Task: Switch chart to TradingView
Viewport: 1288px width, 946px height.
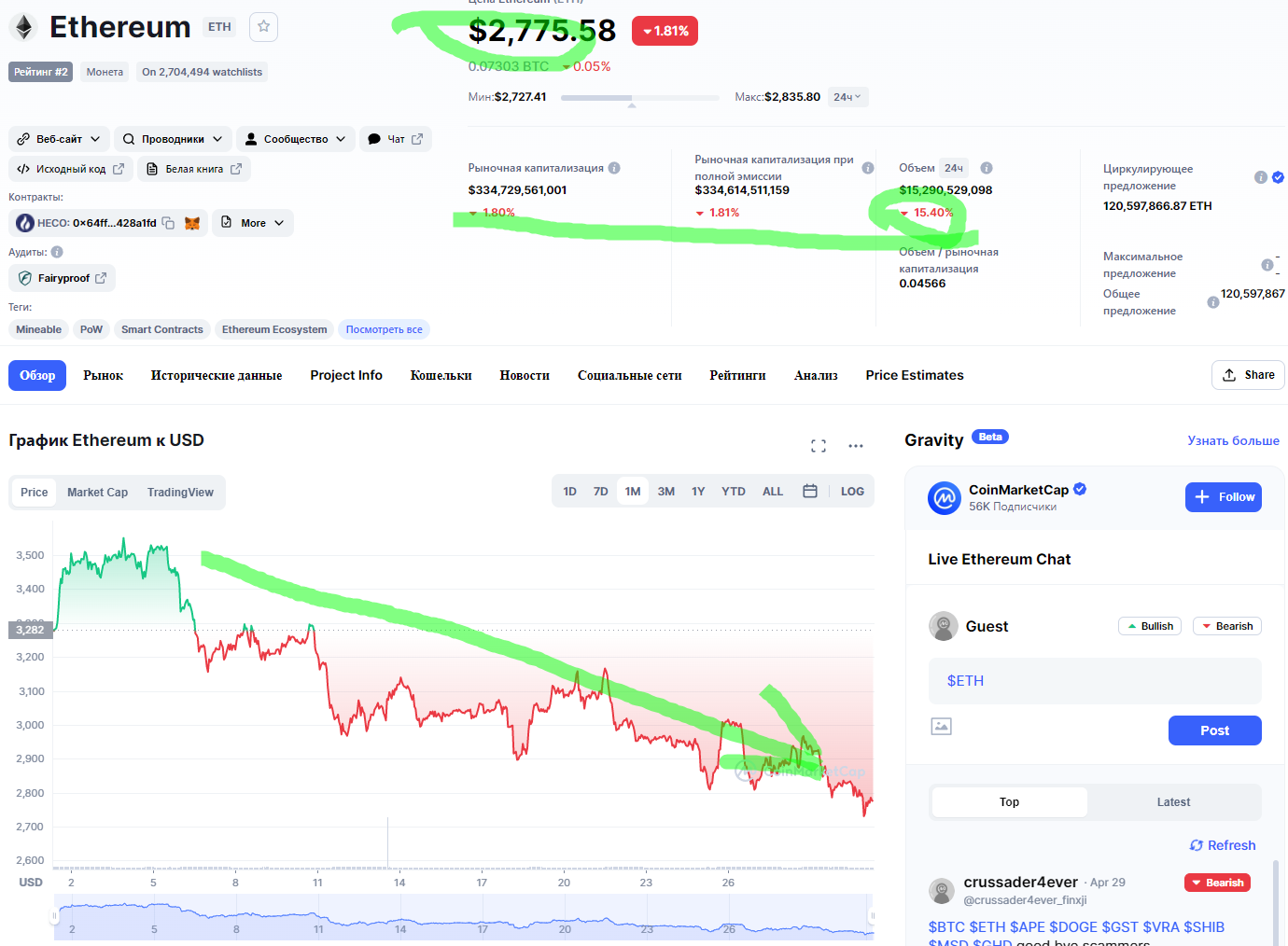Action: 180,493
